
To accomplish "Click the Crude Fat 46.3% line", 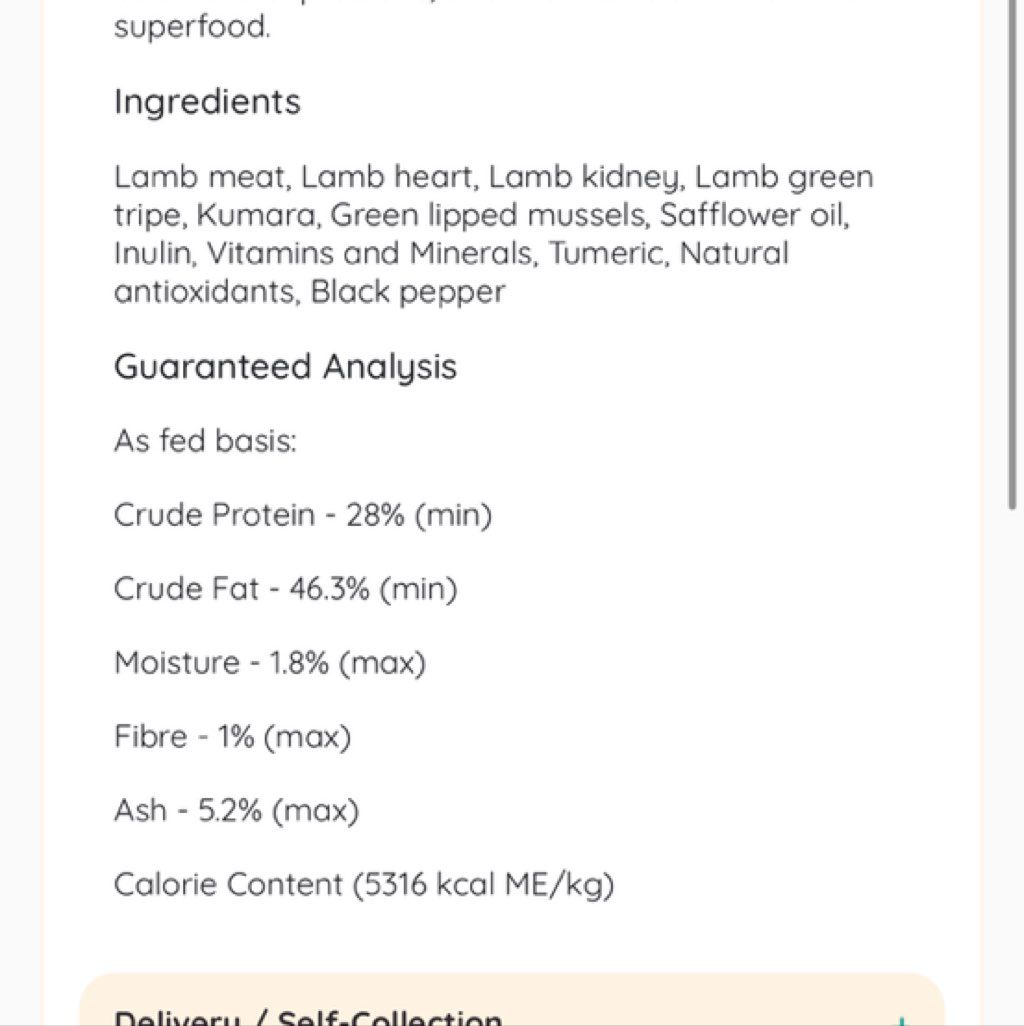I will point(285,589).
